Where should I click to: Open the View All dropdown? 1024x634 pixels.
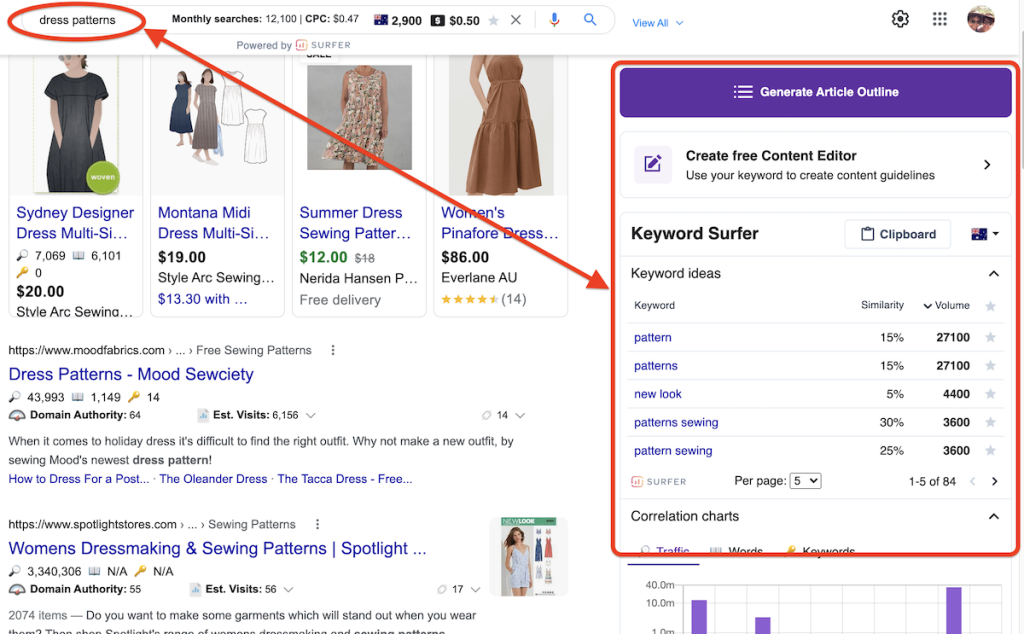tap(658, 23)
